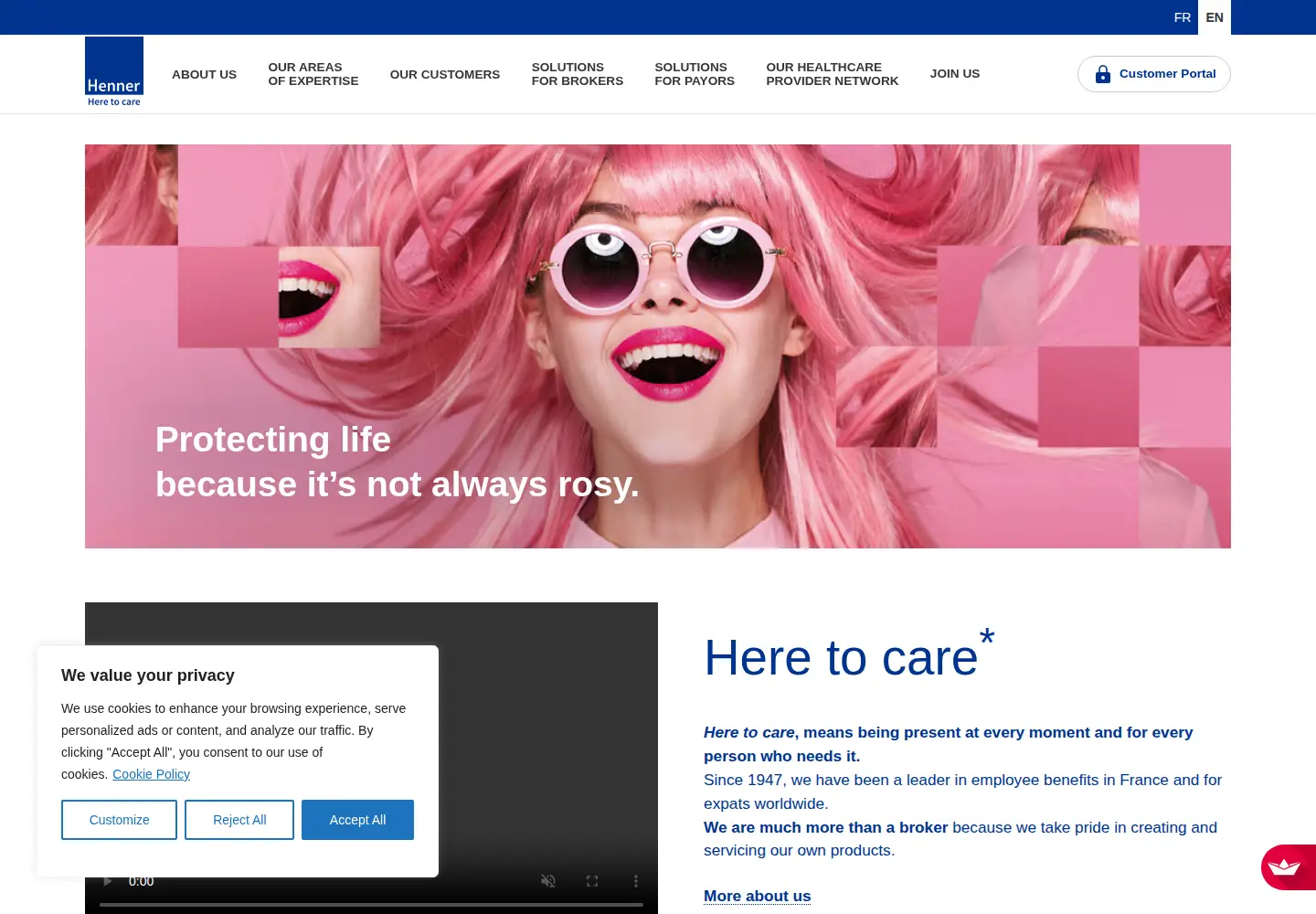The image size is (1316, 914).
Task: Open the red paper boat chat widget
Action: click(1289, 867)
